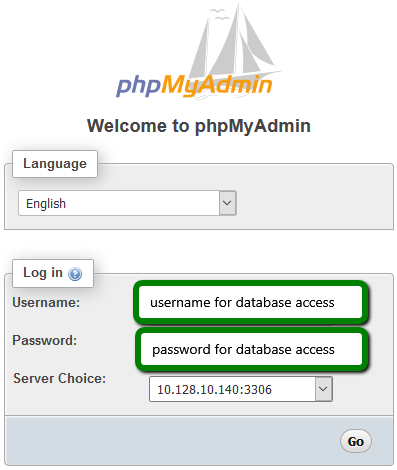397x470 pixels.
Task: Click the small birds above the sailboat
Action: 219,14
